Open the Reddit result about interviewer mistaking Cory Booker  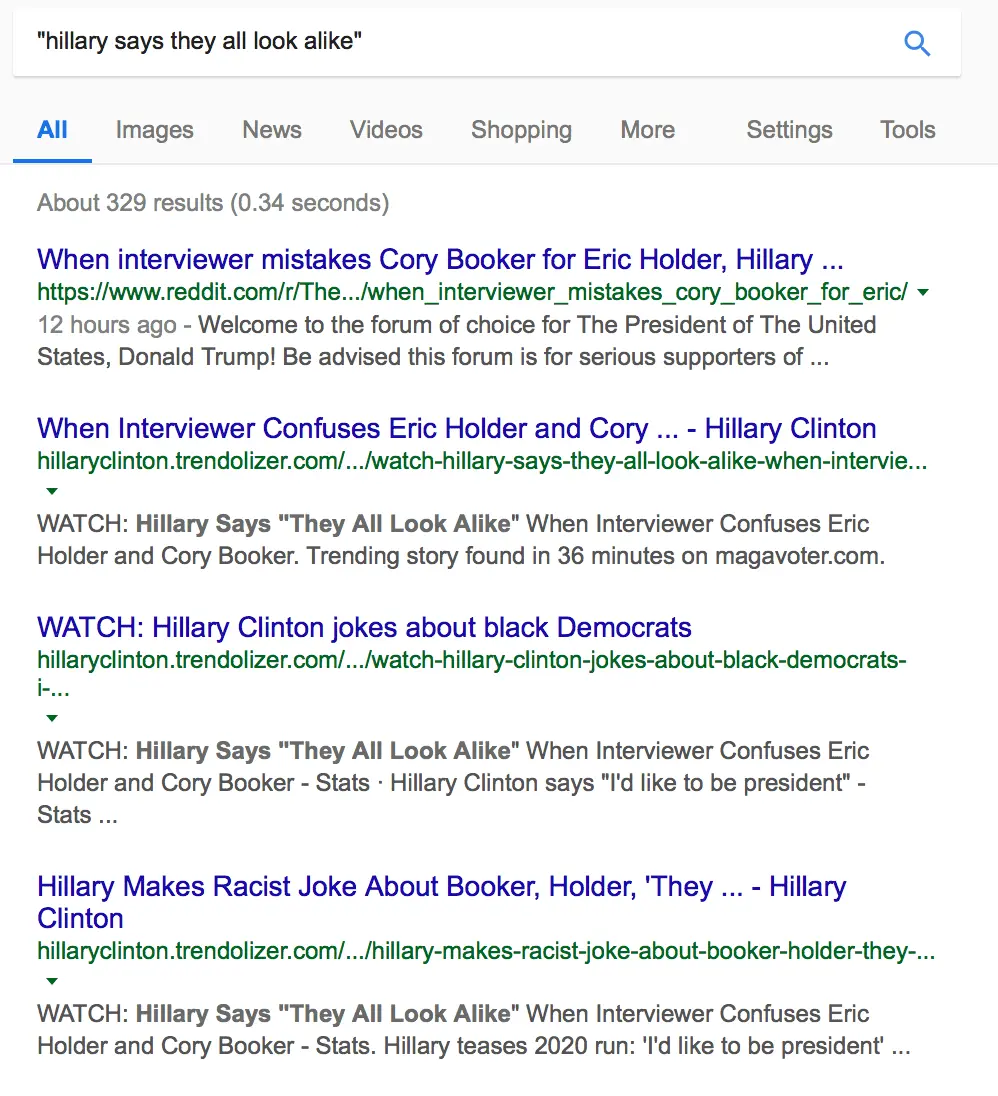[x=440, y=260]
